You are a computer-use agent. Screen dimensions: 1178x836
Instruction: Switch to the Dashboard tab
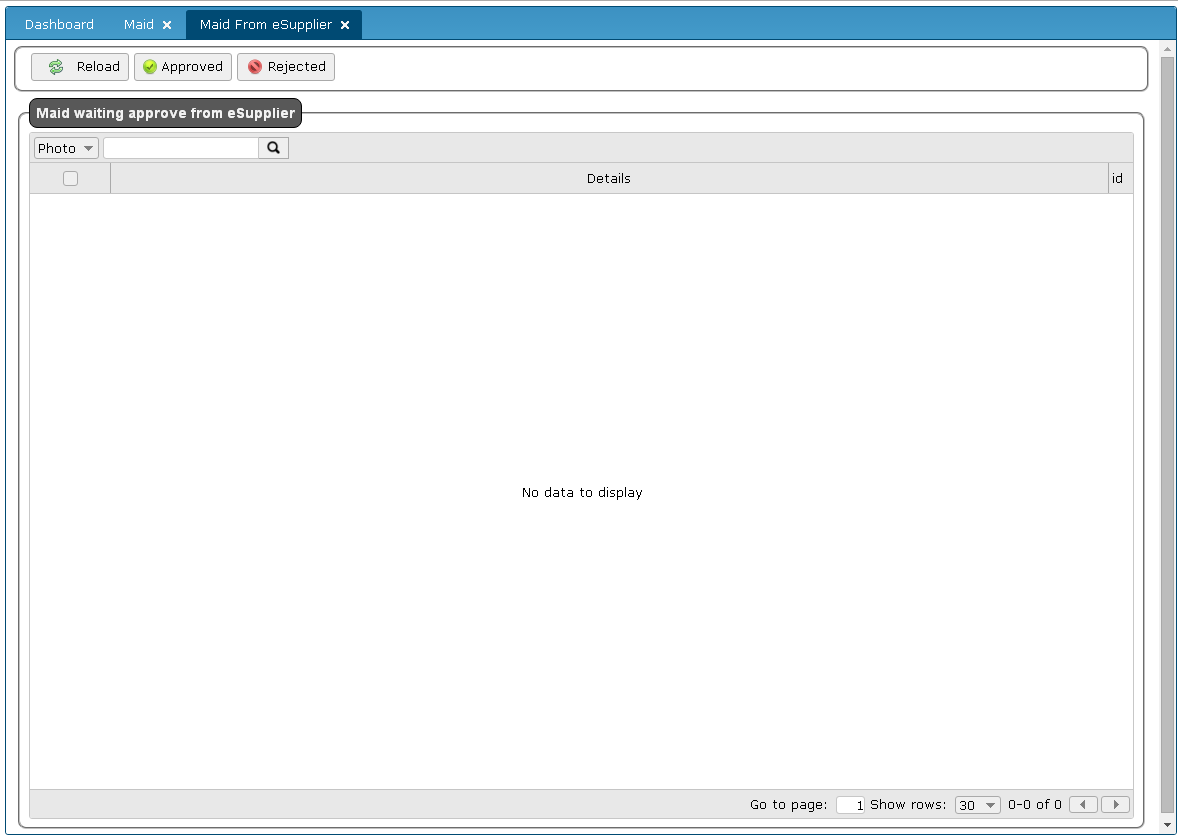tap(59, 25)
